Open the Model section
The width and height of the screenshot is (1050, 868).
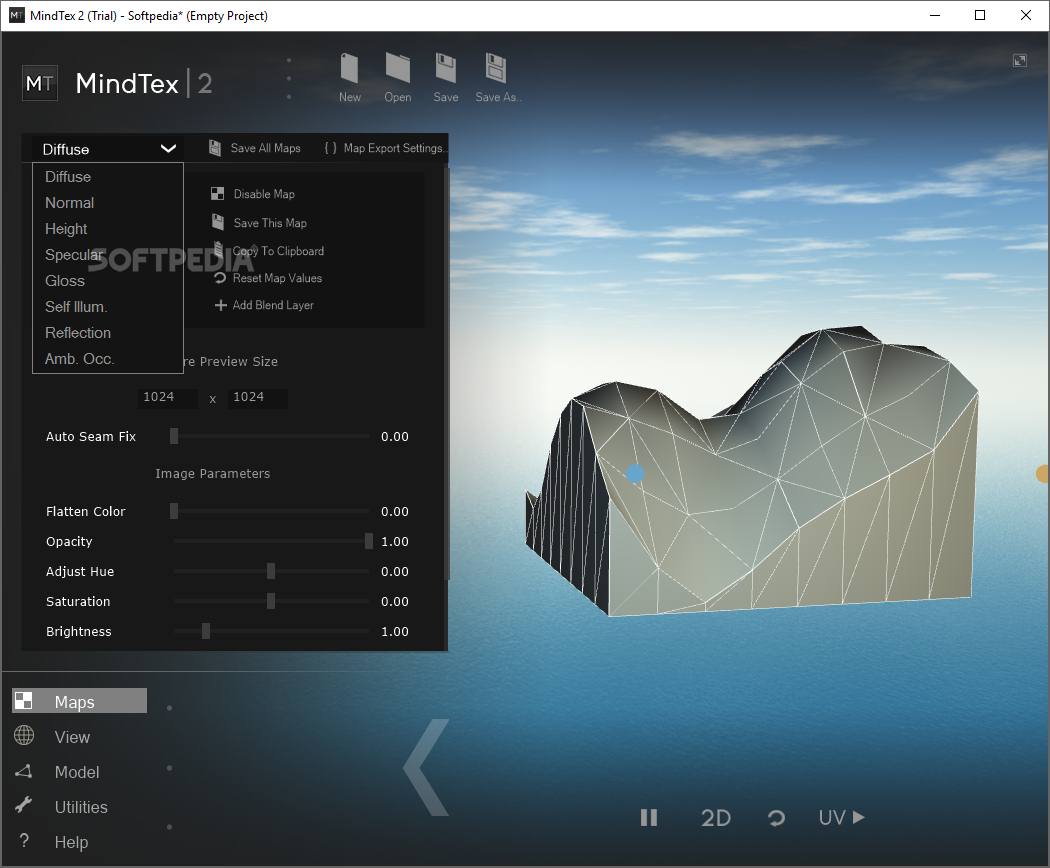point(77,772)
